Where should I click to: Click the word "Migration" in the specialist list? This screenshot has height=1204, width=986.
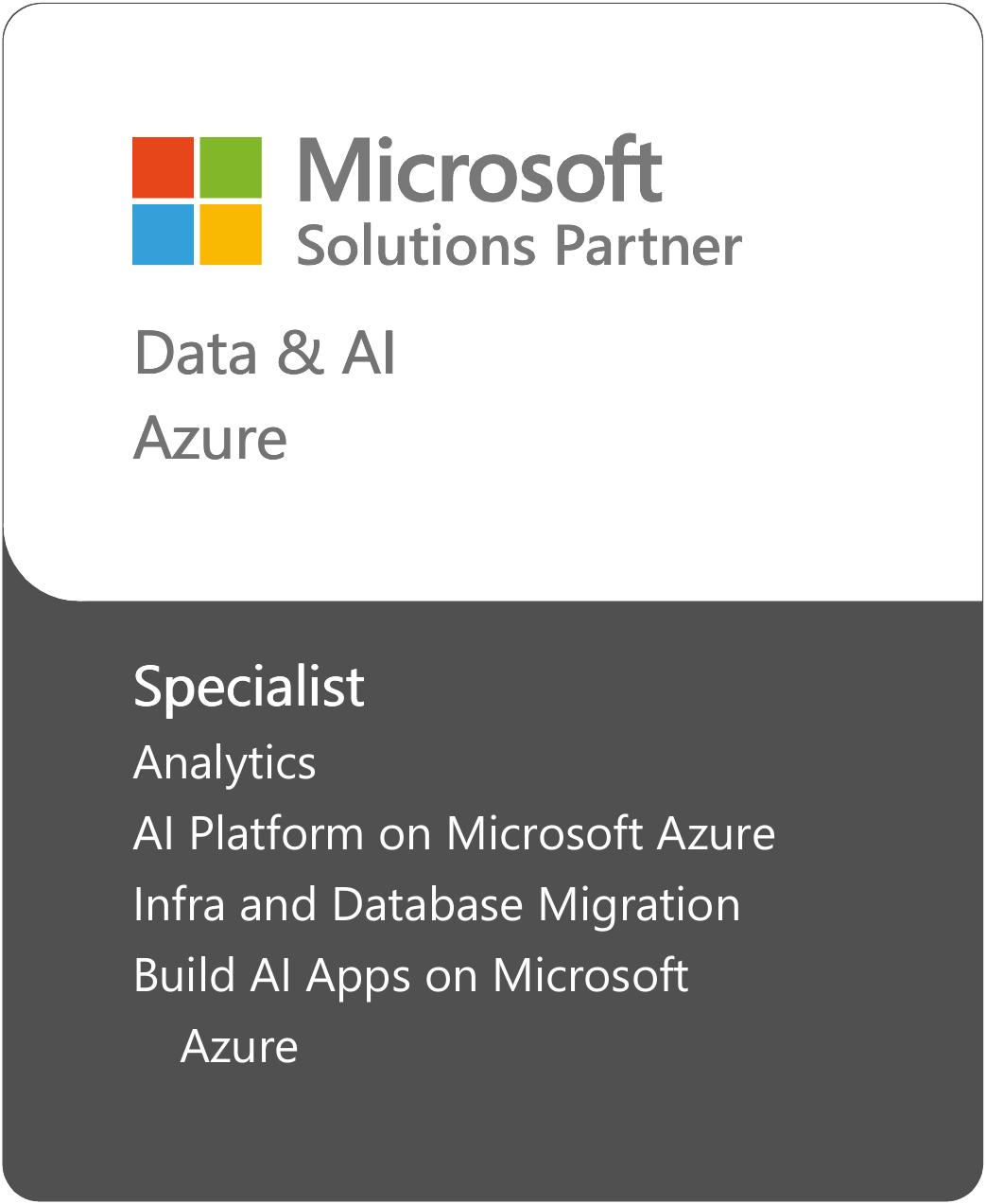pyautogui.click(x=639, y=905)
